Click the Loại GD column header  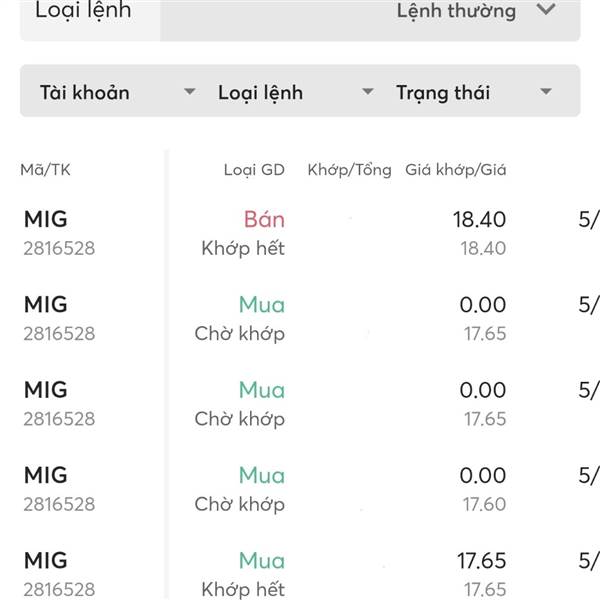[254, 169]
